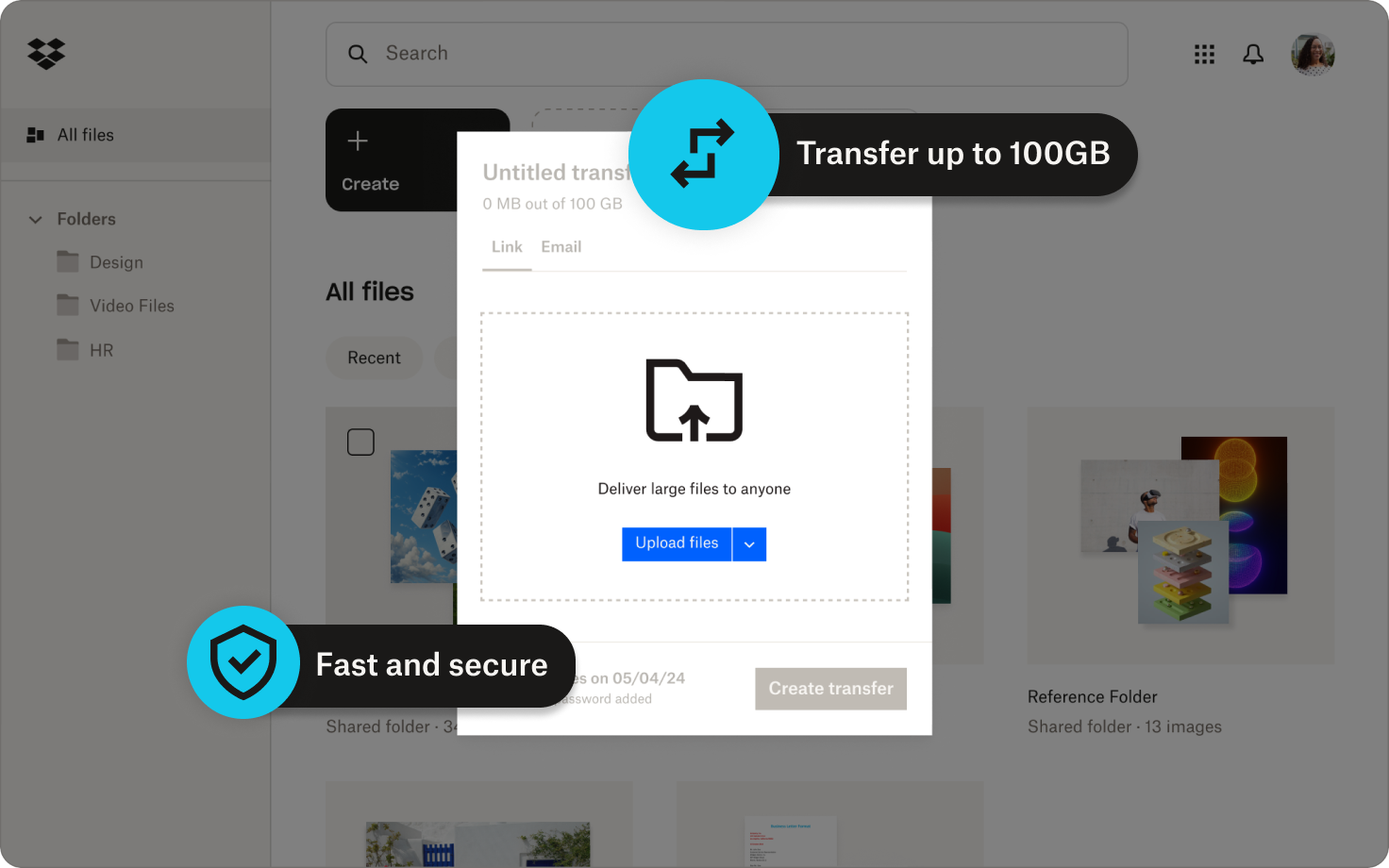1389x868 pixels.
Task: Click the Create transfer button
Action: pyautogui.click(x=830, y=689)
